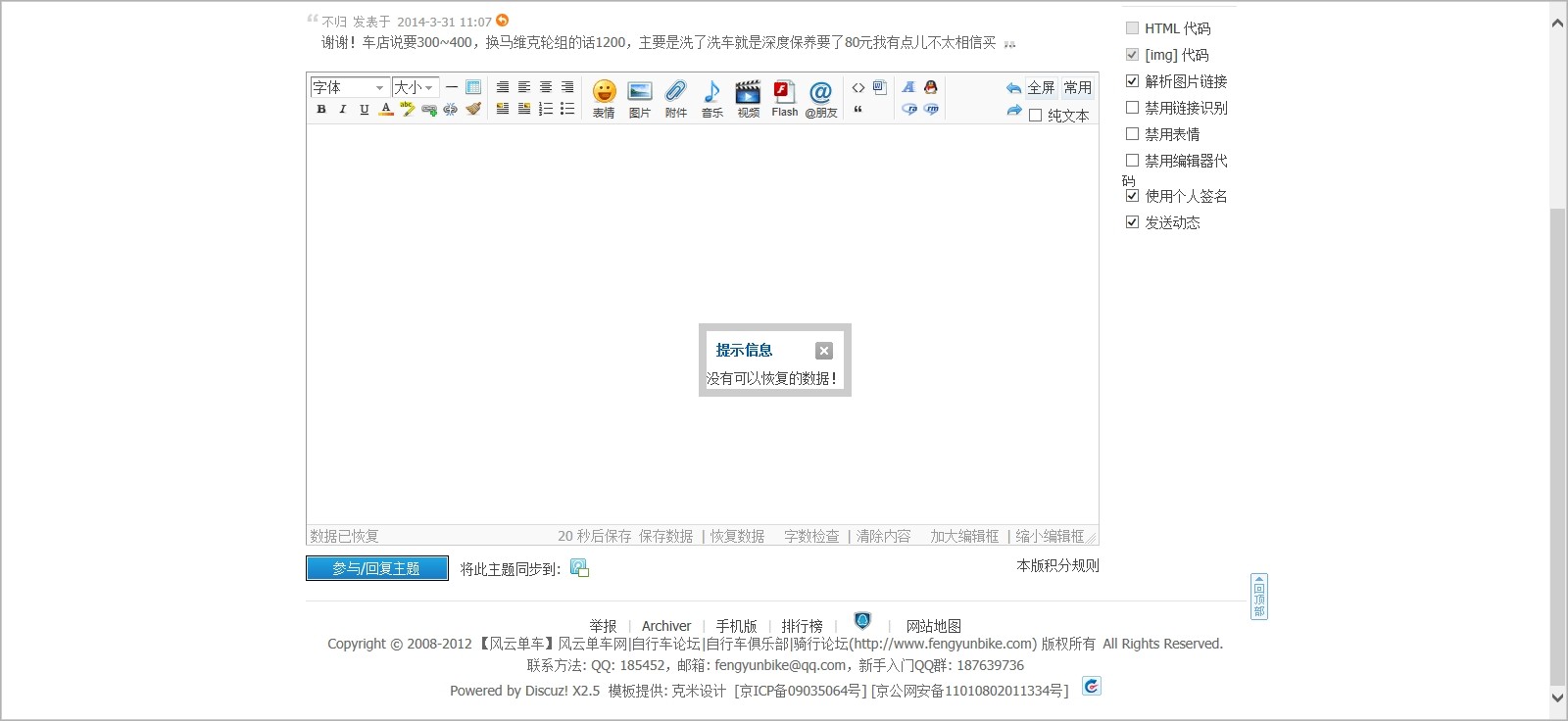Insert a hyperlink with the link icon
1568x721 pixels.
(429, 110)
